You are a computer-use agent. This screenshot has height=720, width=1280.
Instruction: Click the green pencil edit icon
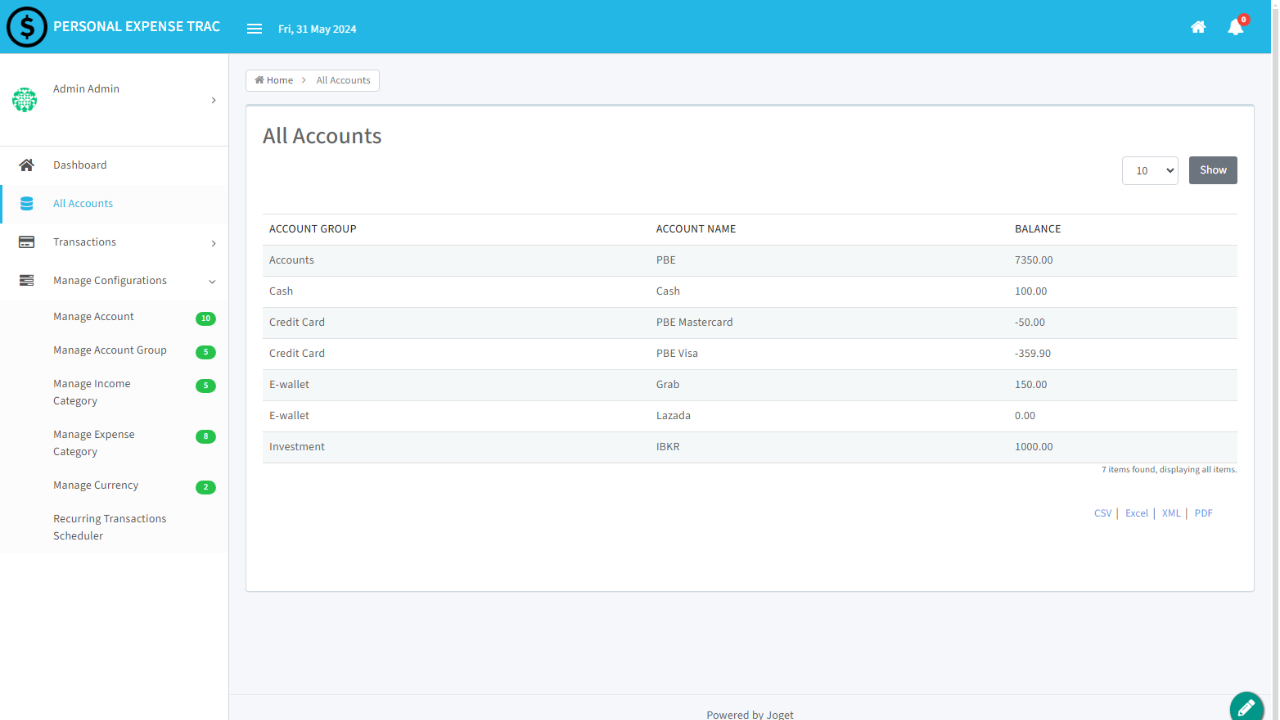click(x=1246, y=707)
